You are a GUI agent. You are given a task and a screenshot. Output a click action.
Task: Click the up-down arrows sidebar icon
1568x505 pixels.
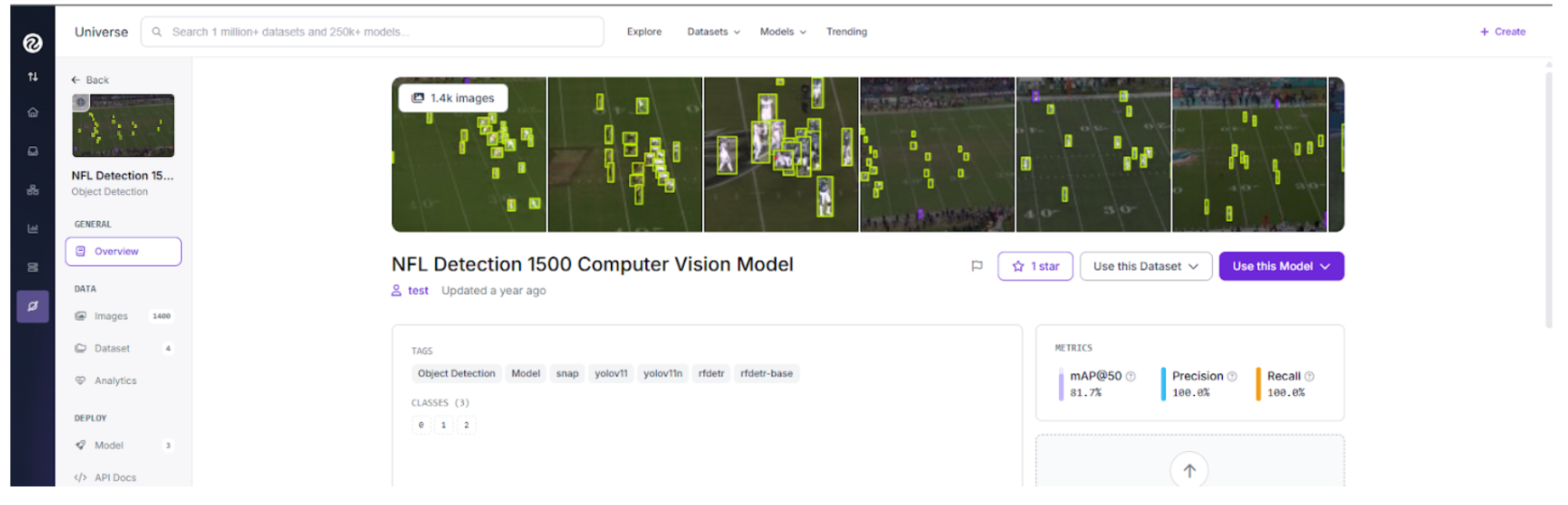32,77
